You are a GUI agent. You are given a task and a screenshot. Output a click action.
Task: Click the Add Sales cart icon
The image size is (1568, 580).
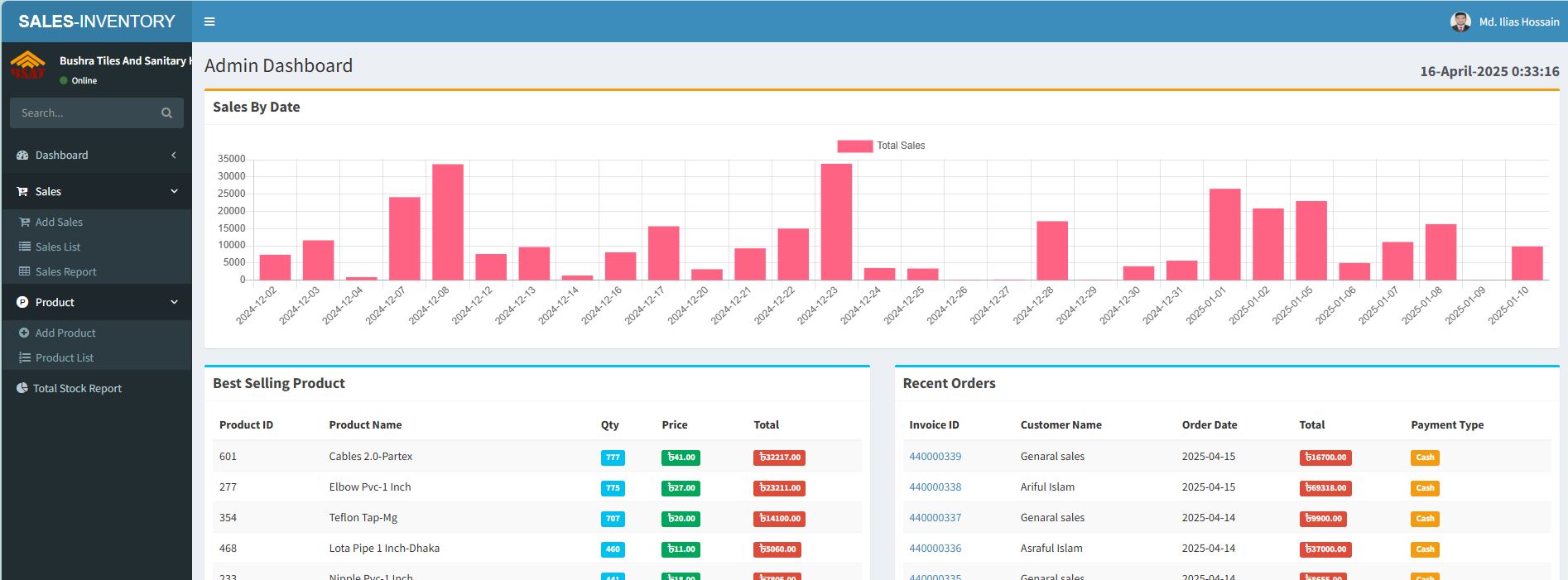coord(25,222)
